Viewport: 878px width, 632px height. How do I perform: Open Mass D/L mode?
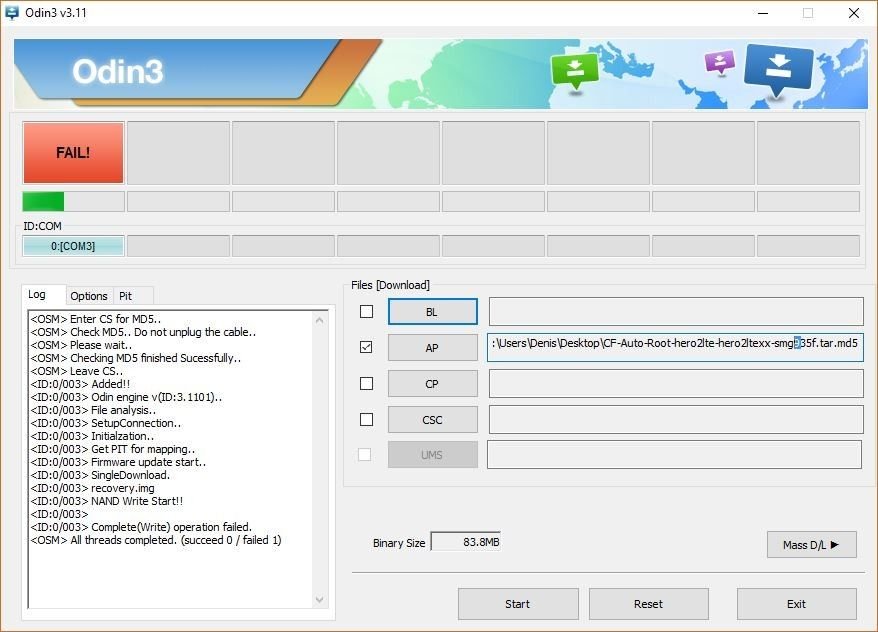coord(811,545)
